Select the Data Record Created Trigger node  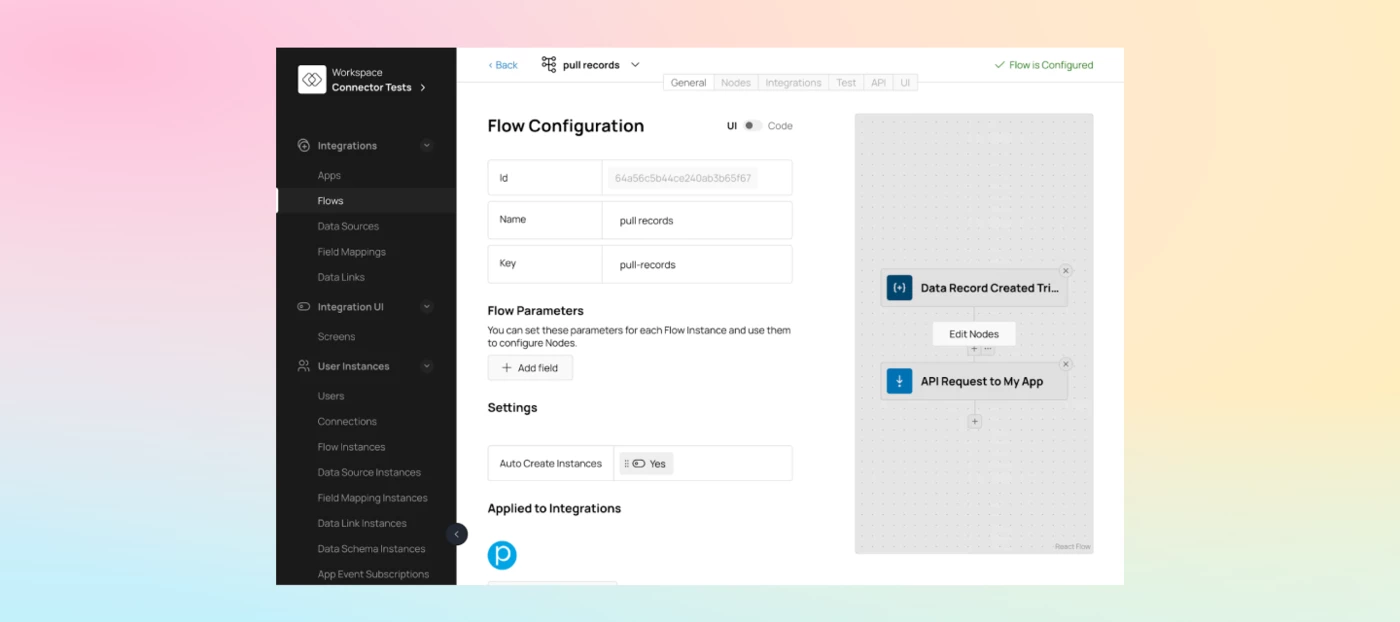coord(974,288)
